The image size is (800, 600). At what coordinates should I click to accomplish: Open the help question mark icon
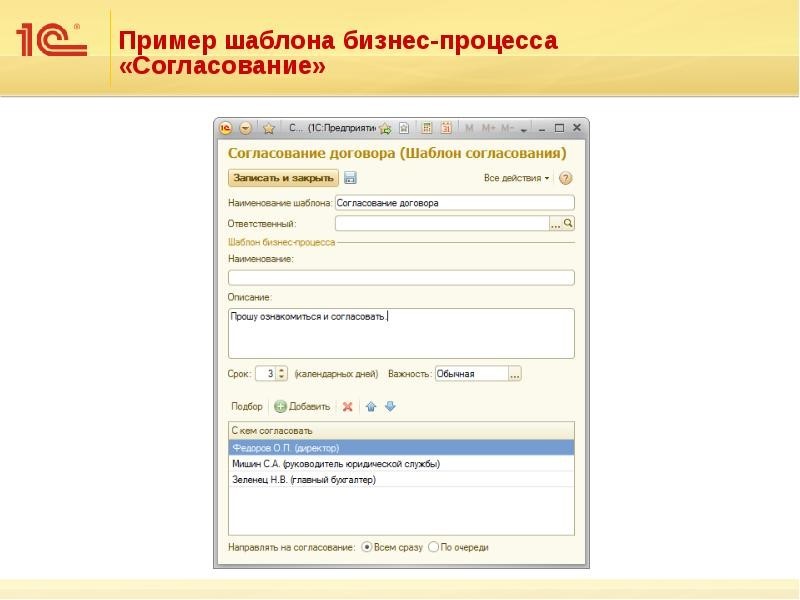pyautogui.click(x=565, y=176)
